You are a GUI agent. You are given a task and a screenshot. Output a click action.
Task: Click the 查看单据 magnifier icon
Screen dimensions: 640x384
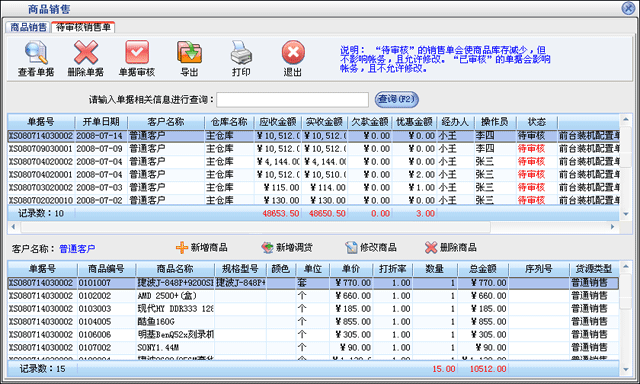tap(36, 52)
